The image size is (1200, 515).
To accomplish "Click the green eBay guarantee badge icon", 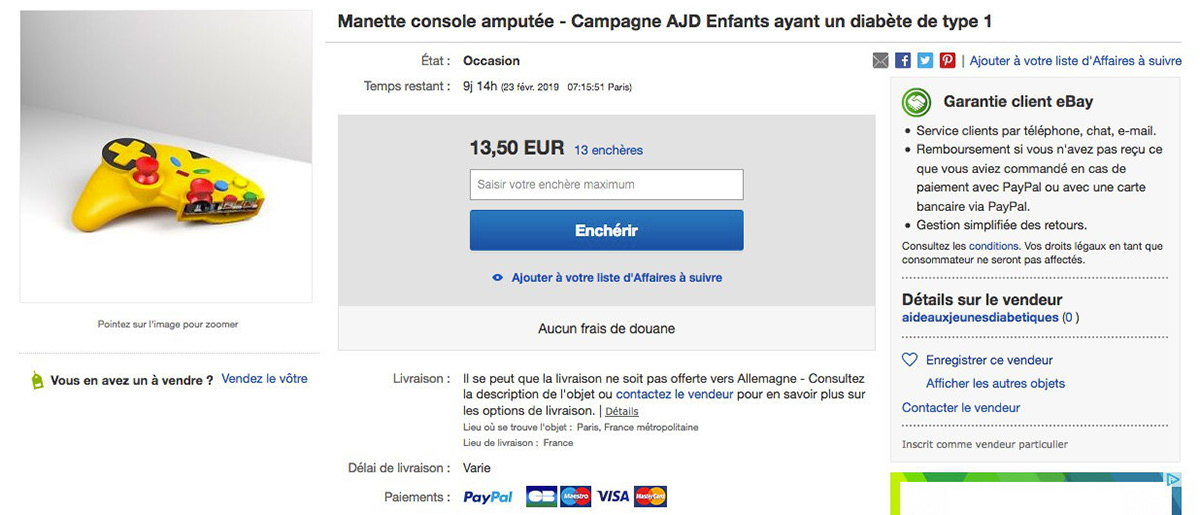I will (x=916, y=102).
